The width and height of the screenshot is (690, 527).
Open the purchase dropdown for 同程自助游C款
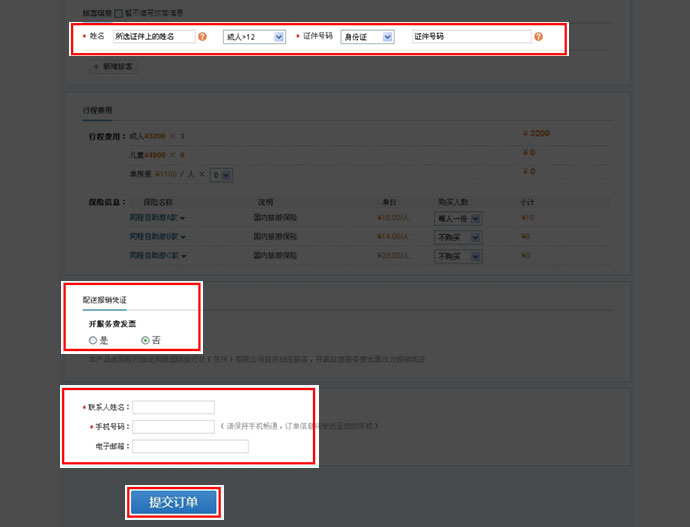457,256
